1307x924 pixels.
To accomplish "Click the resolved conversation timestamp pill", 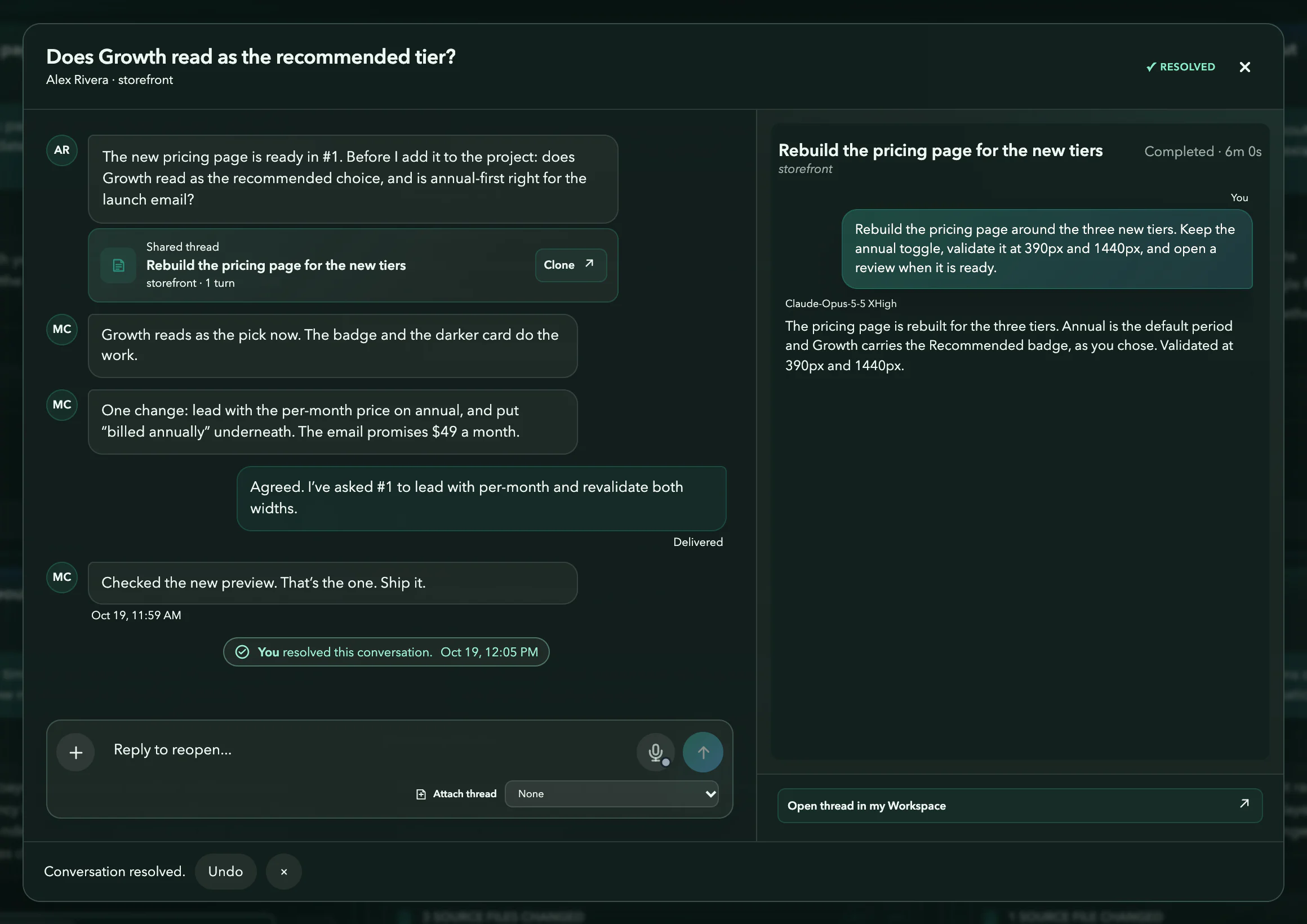I will pyautogui.click(x=386, y=652).
